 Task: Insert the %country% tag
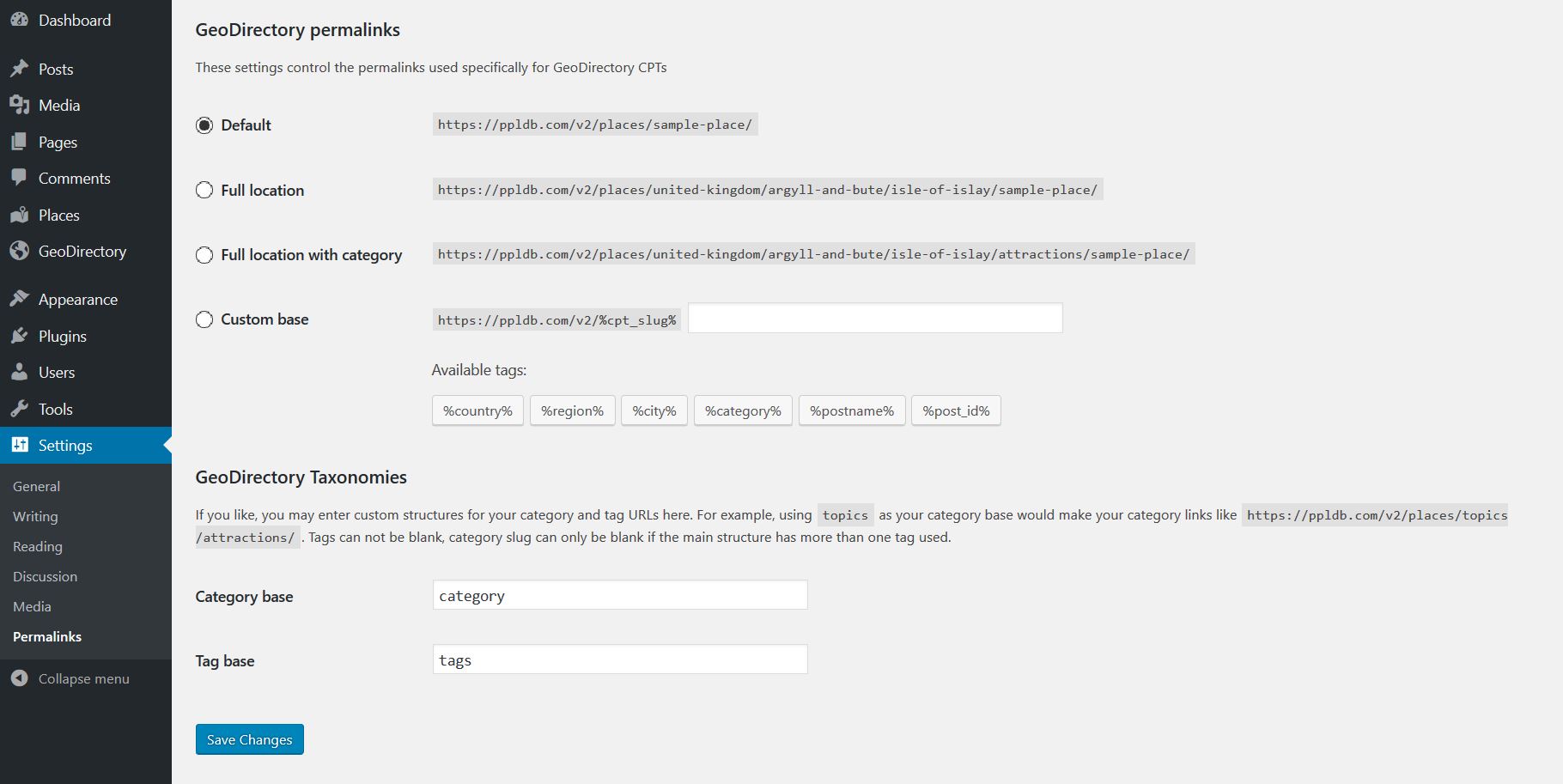tap(477, 410)
